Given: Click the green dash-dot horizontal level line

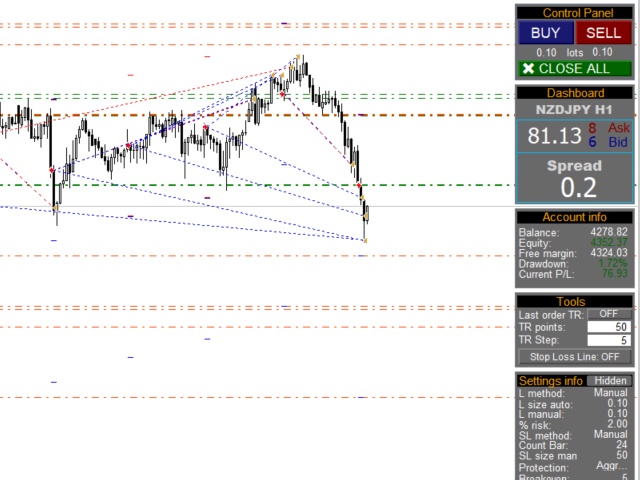Looking at the screenshot, I should point(257,185).
